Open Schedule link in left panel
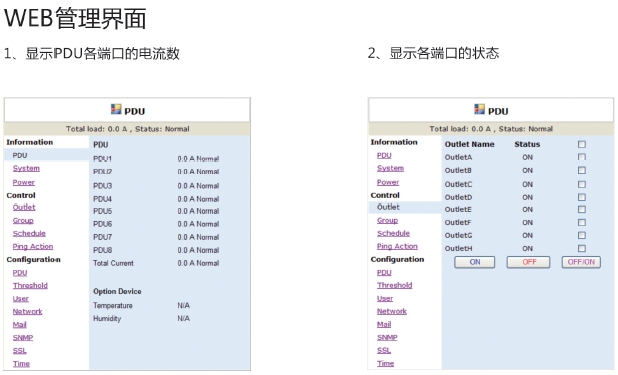This screenshot has height=375, width=618. click(29, 233)
